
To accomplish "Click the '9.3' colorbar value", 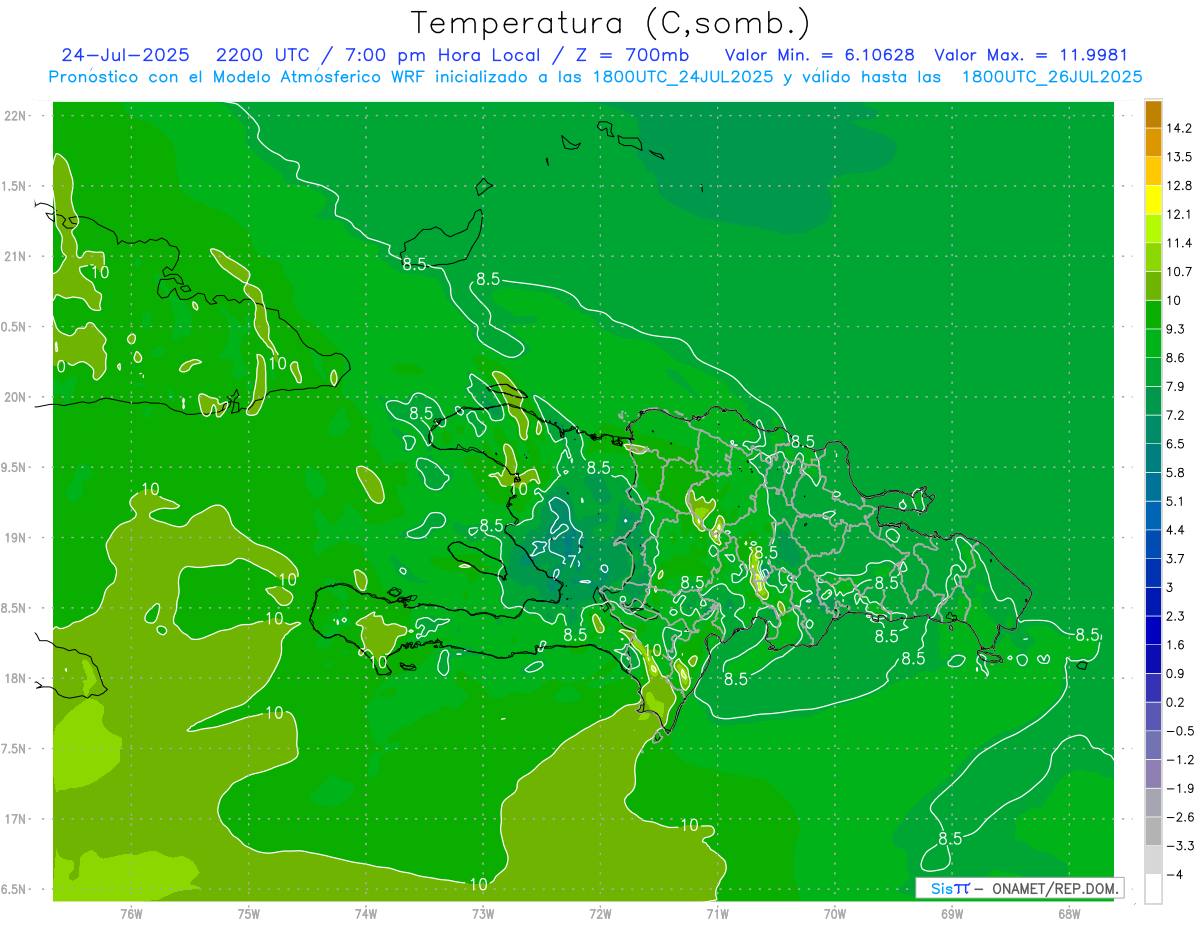I will pos(1177,329).
